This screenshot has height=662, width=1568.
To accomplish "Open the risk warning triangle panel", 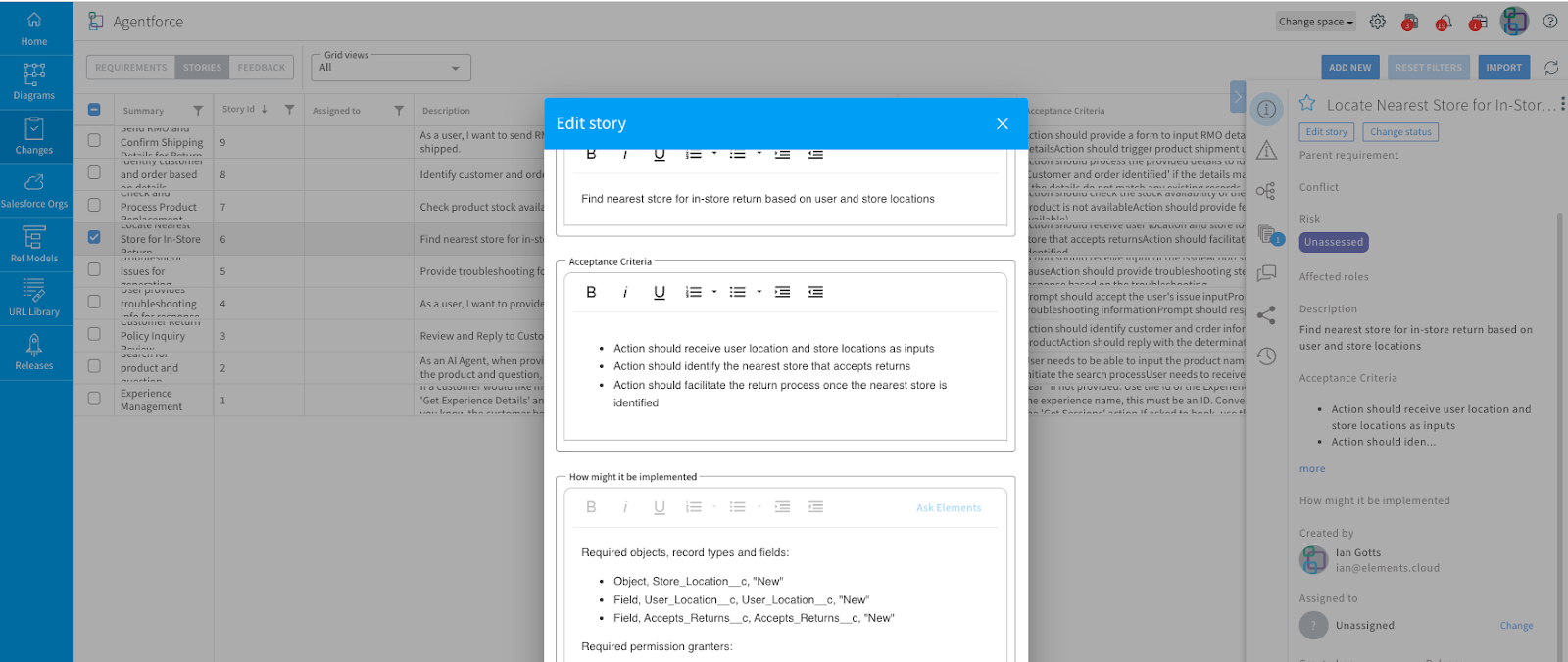I will click(x=1266, y=150).
